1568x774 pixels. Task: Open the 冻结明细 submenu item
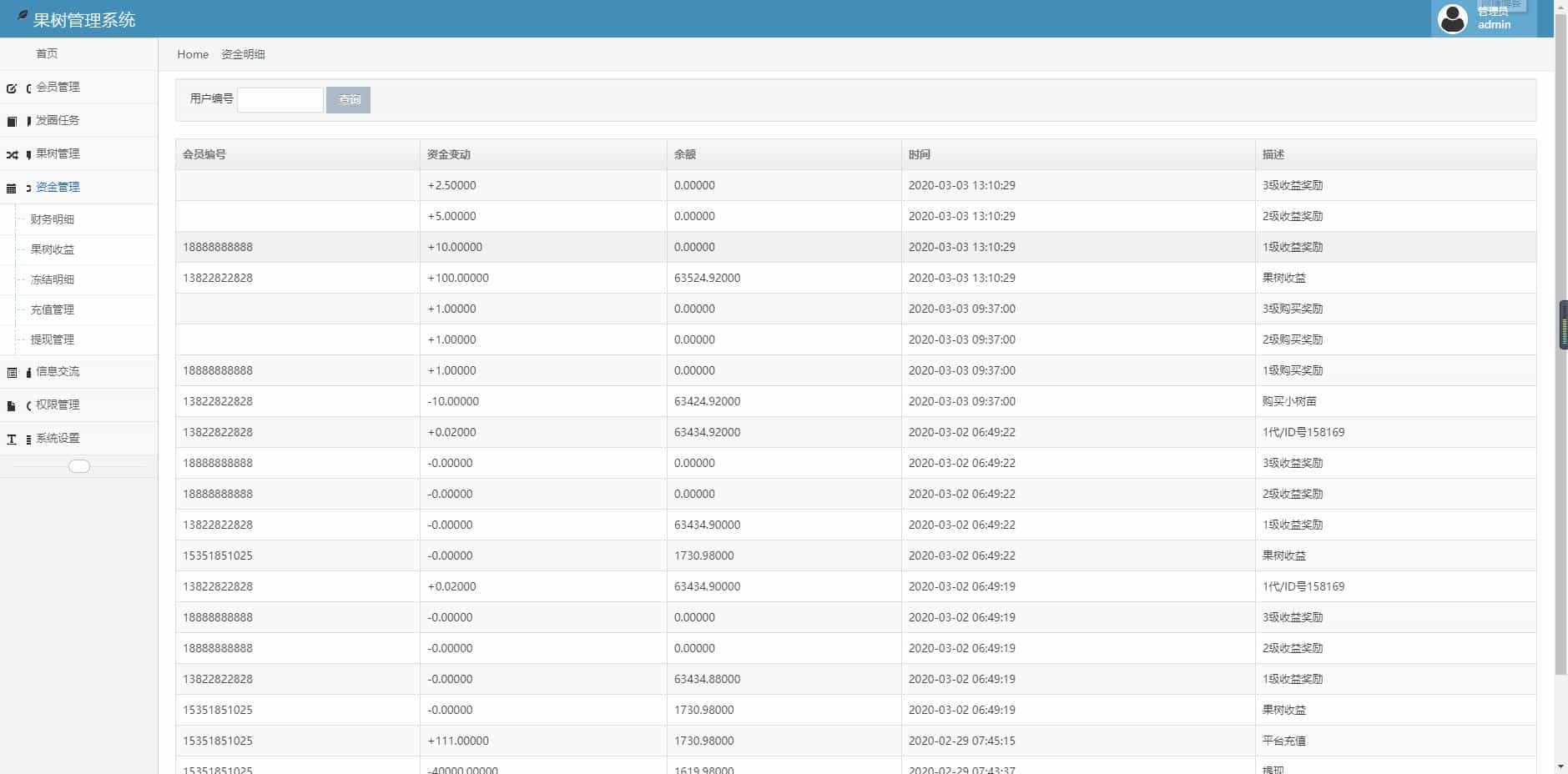[x=53, y=279]
